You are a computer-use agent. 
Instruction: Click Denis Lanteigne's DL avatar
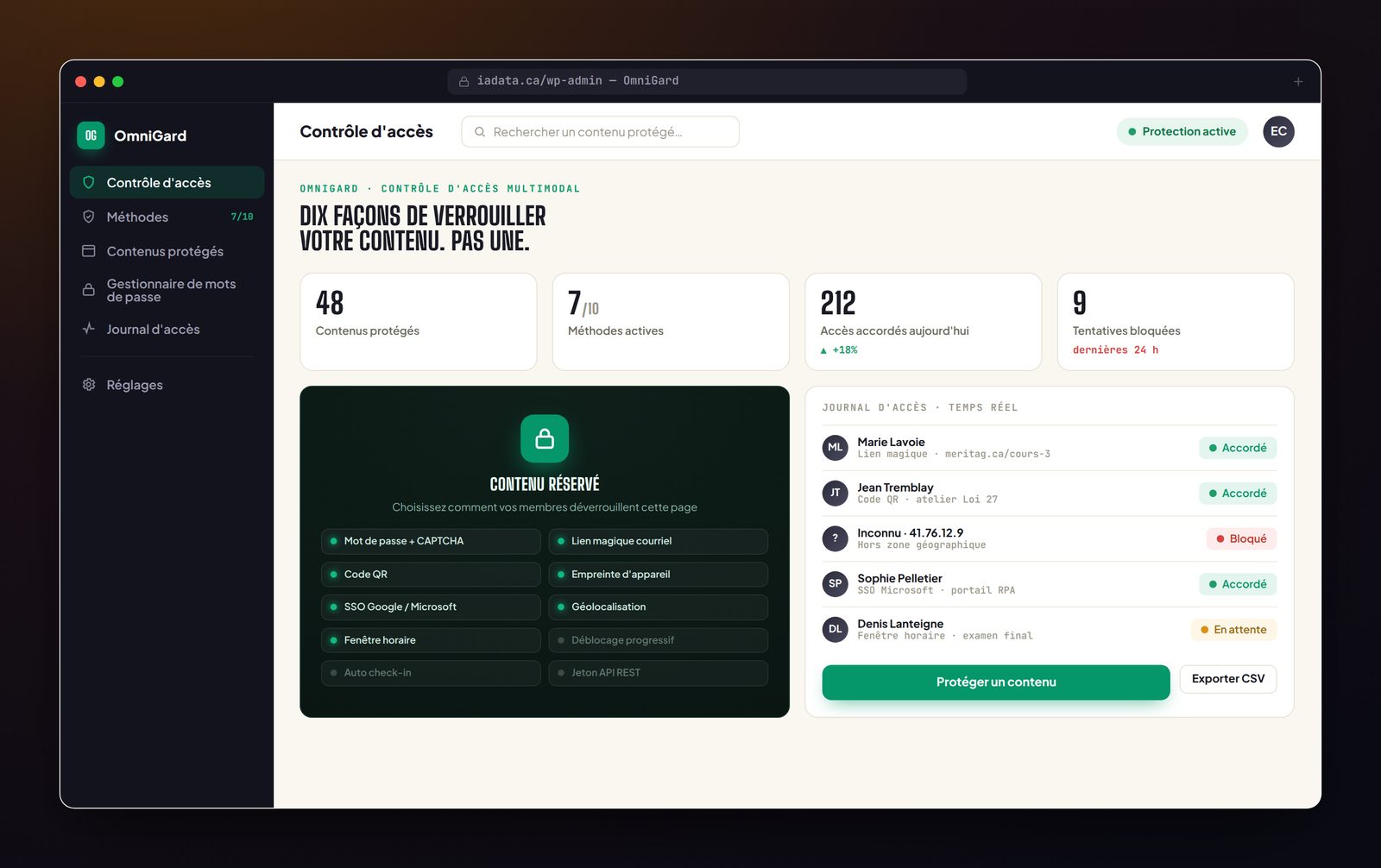coord(835,629)
